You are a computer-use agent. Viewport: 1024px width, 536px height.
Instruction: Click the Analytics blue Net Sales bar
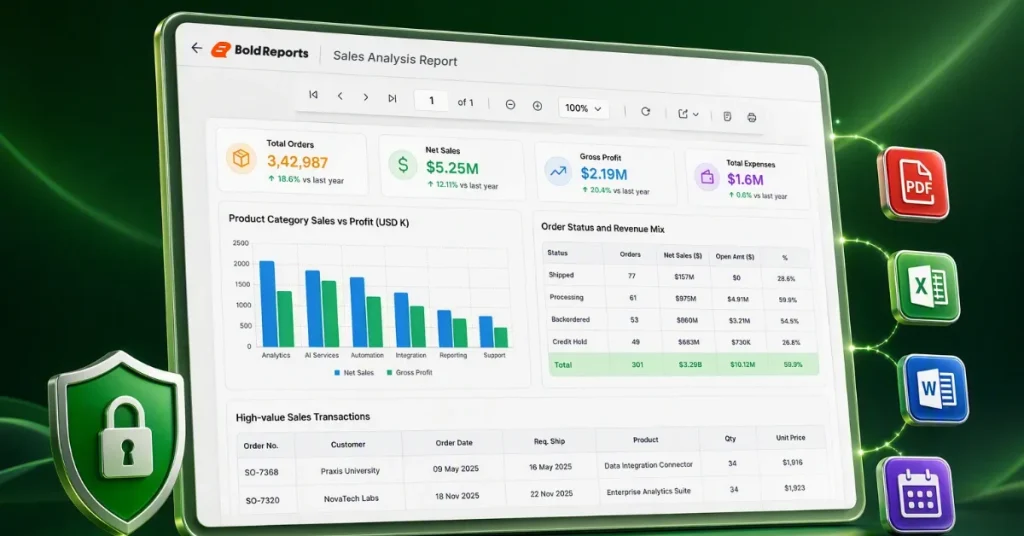pyautogui.click(x=267, y=304)
